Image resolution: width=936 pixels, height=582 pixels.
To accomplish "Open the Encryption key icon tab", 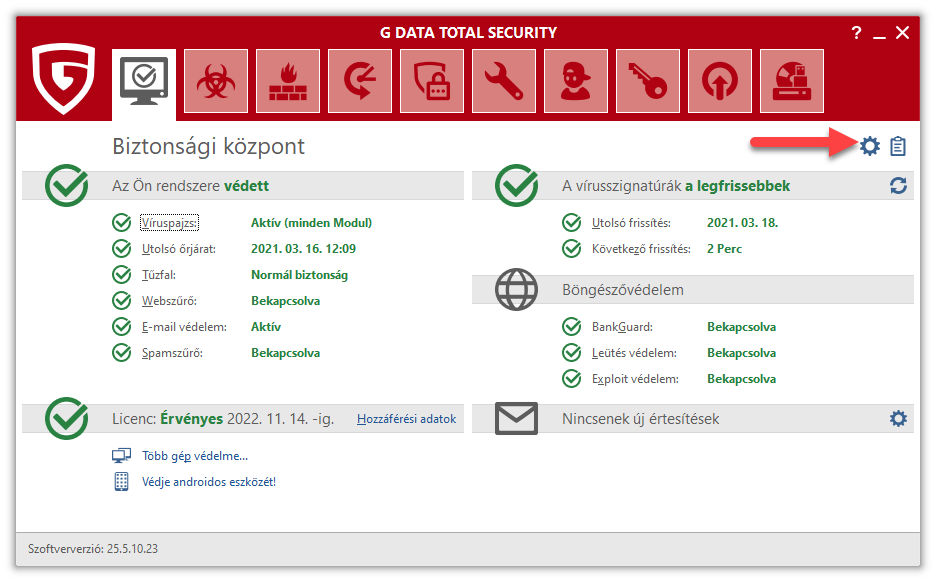I will [648, 81].
